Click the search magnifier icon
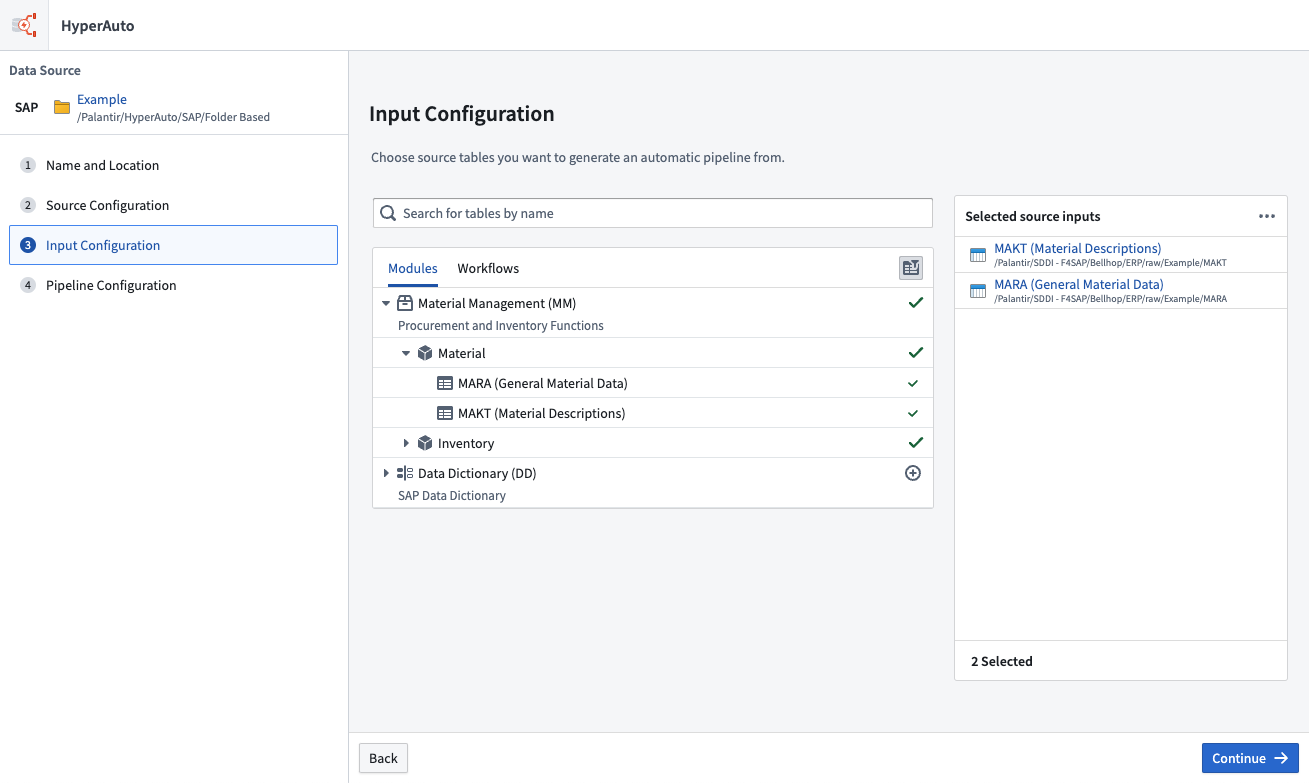Screen dimensions: 1309x783 click(x=388, y=213)
